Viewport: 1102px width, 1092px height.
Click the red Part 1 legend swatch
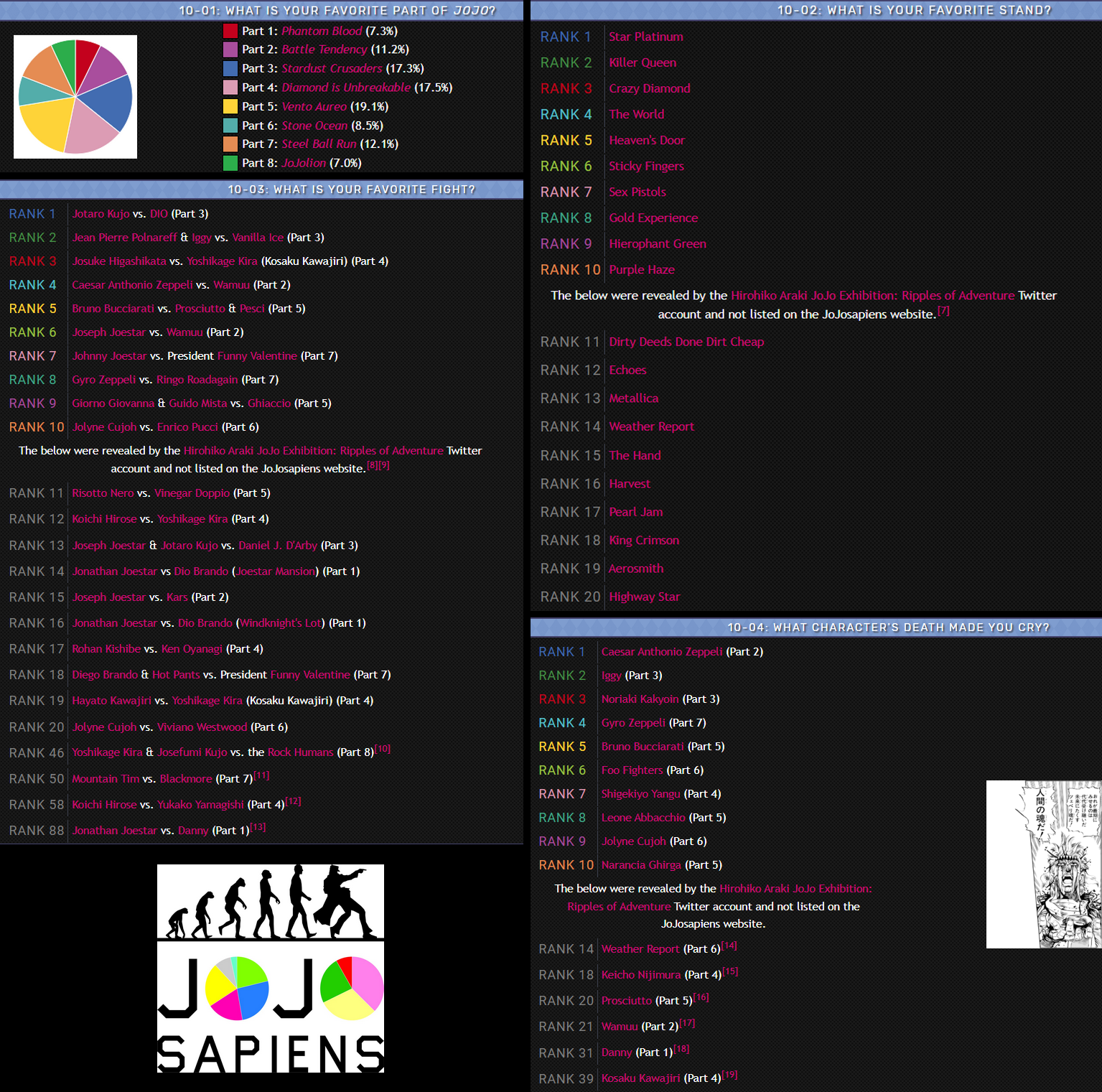coord(230,31)
